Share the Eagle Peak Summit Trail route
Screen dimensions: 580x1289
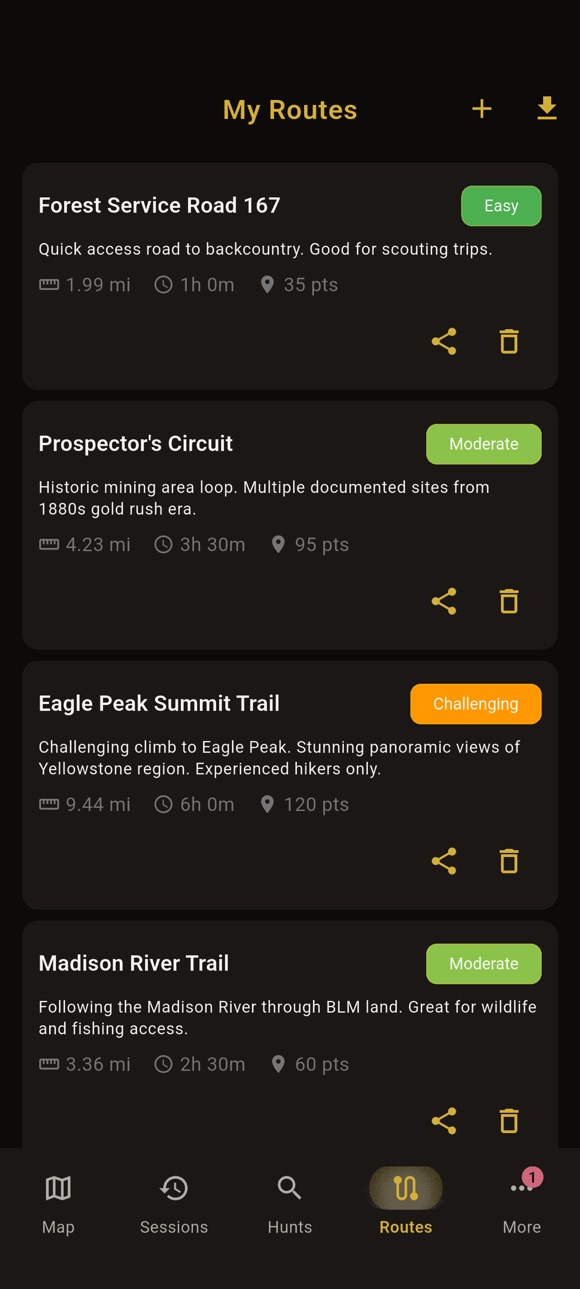point(444,861)
